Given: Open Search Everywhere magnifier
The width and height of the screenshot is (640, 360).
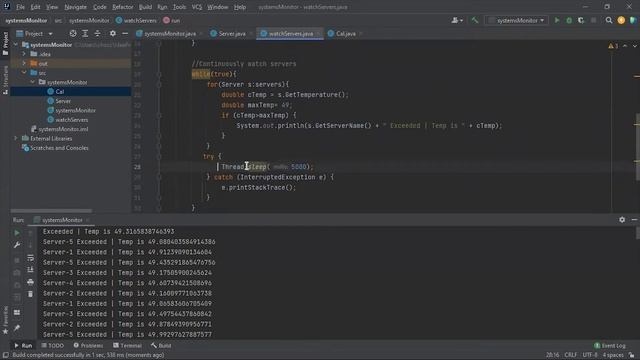Looking at the screenshot, I should click(x=609, y=20).
